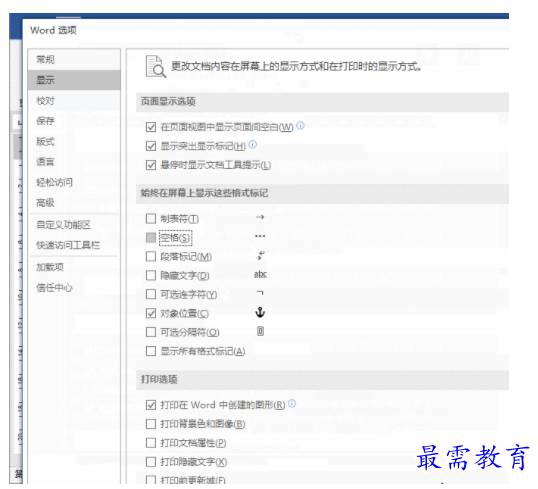Enable 打印隐藏文字(X) checkbox
Image resolution: width=538 pixels, height=489 pixels.
click(x=151, y=462)
